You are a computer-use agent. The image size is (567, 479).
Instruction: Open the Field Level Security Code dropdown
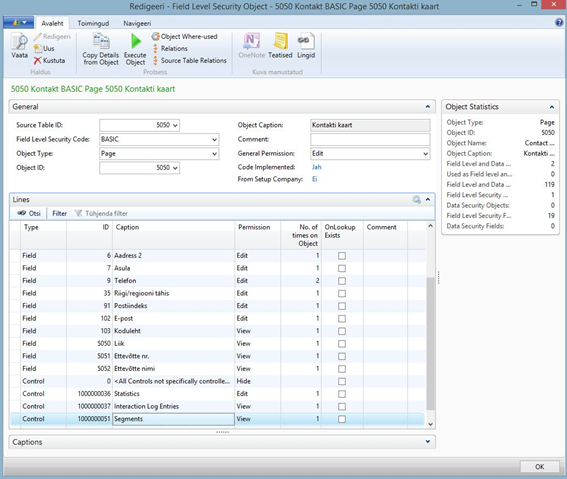click(214, 140)
